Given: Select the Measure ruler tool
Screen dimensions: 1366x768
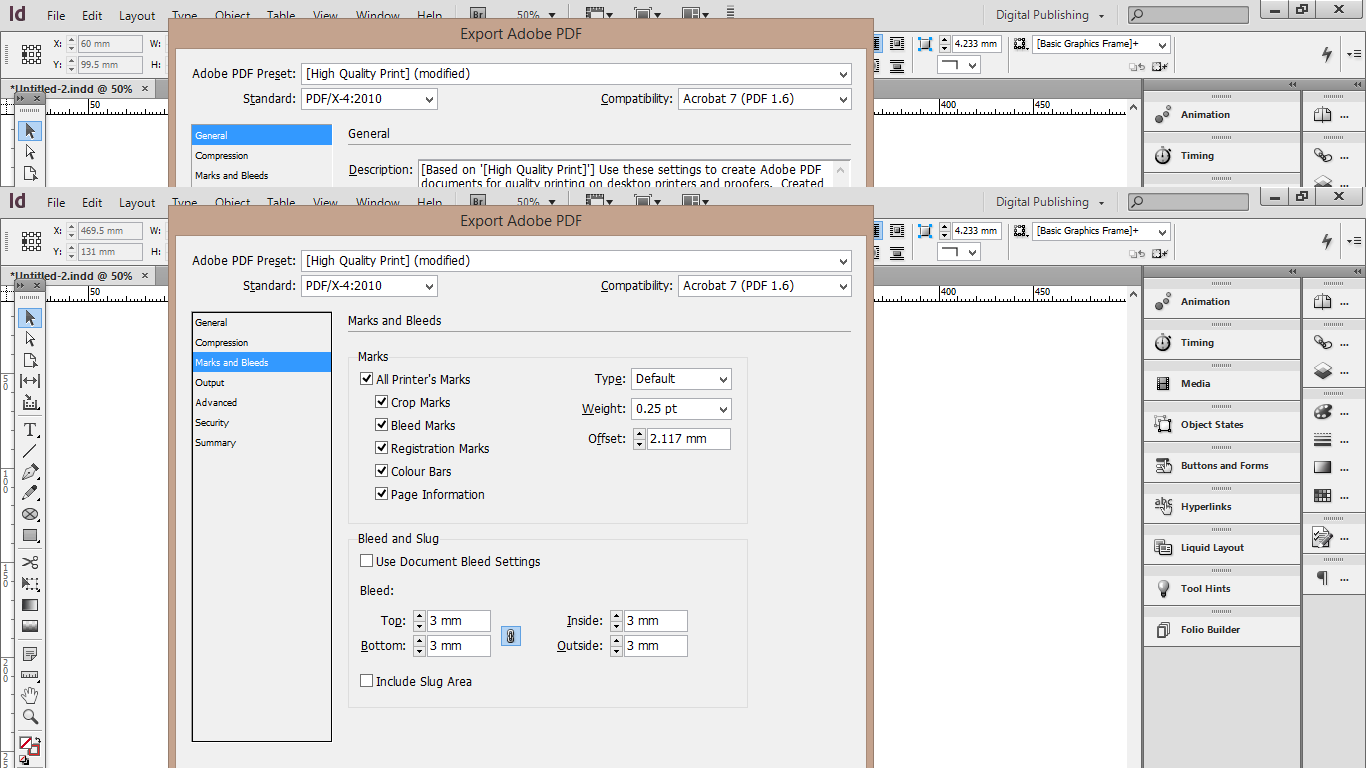Looking at the screenshot, I should coord(30,675).
